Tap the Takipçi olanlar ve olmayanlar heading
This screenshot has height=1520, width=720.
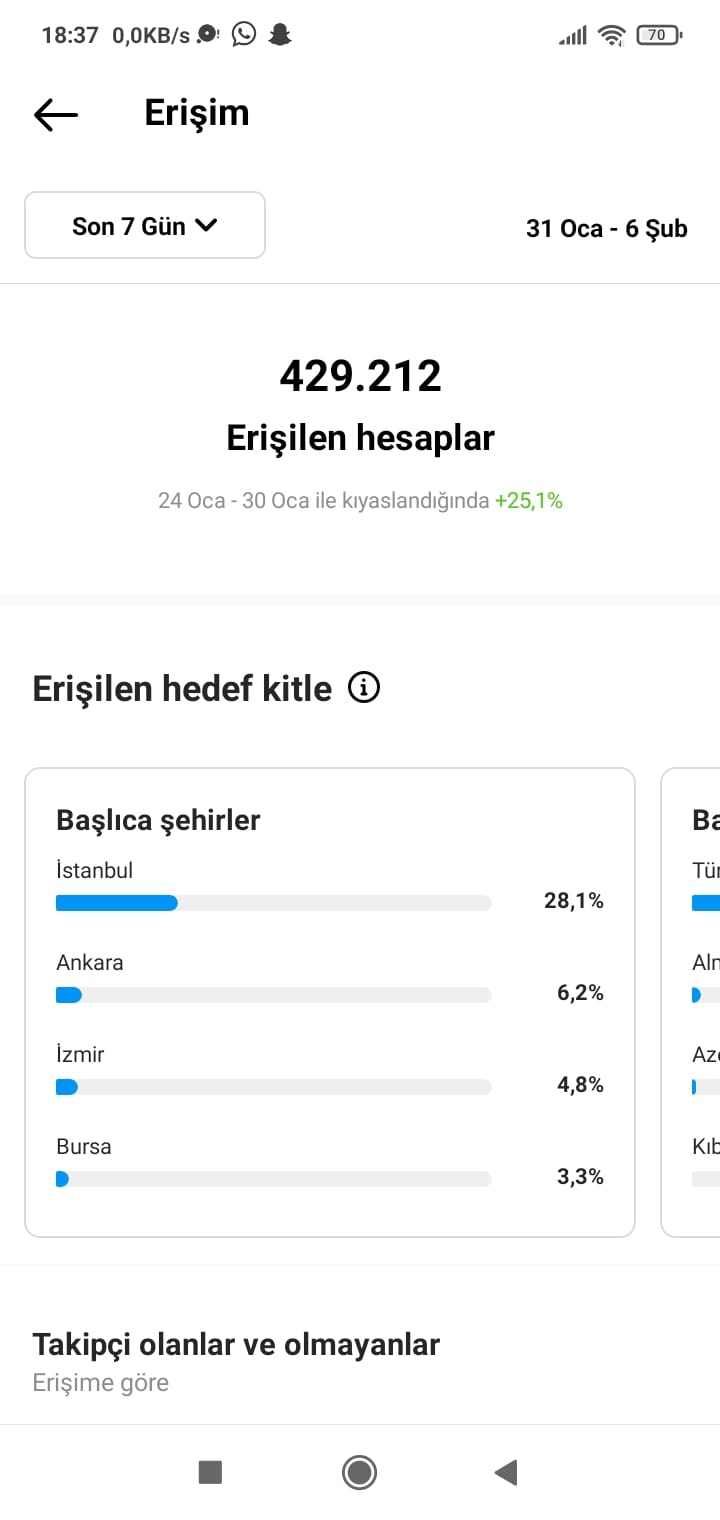point(236,1344)
